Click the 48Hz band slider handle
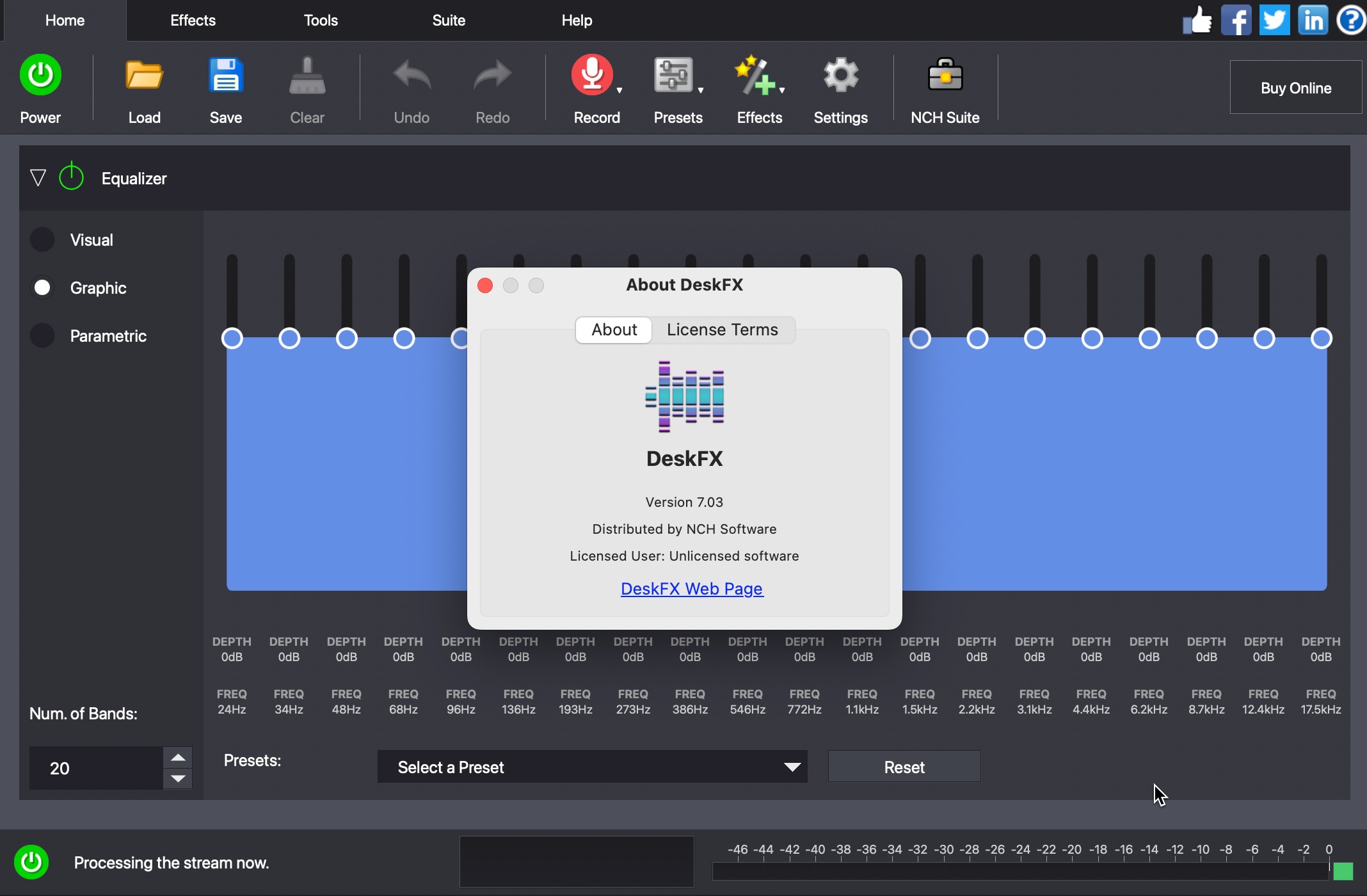The image size is (1367, 896). [x=347, y=338]
